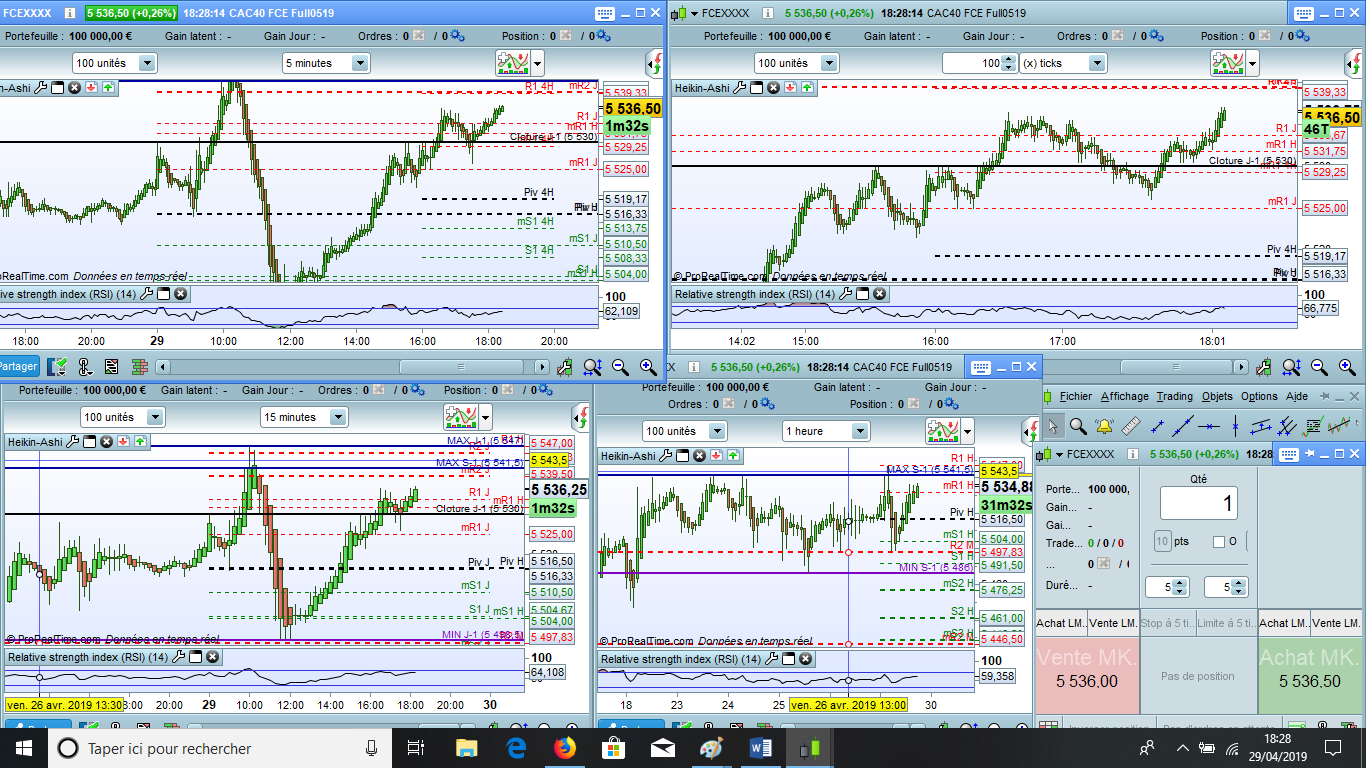Image resolution: width=1366 pixels, height=768 pixels.
Task: Click the Partager button
Action: pos(18,367)
